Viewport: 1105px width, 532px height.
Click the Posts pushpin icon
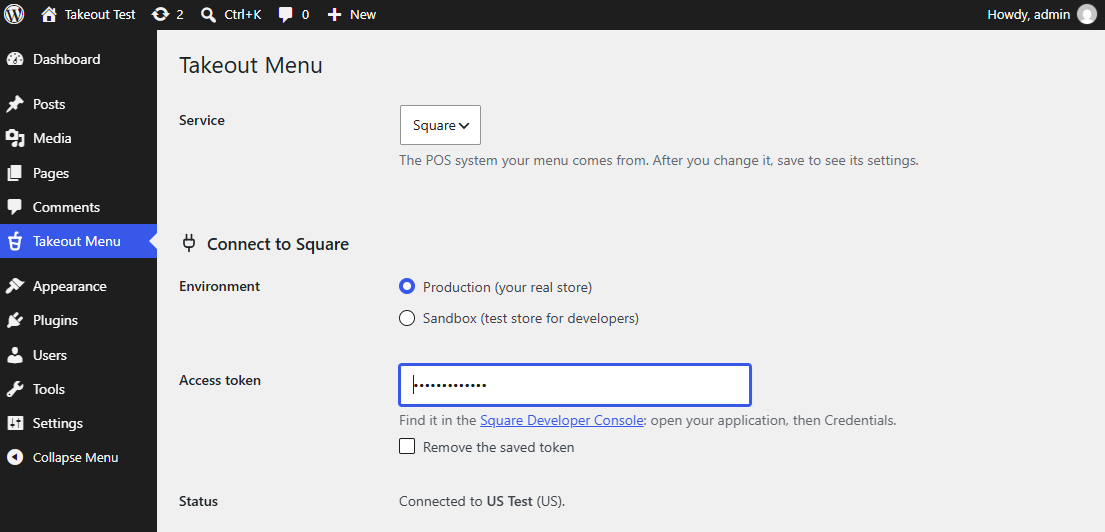15,104
